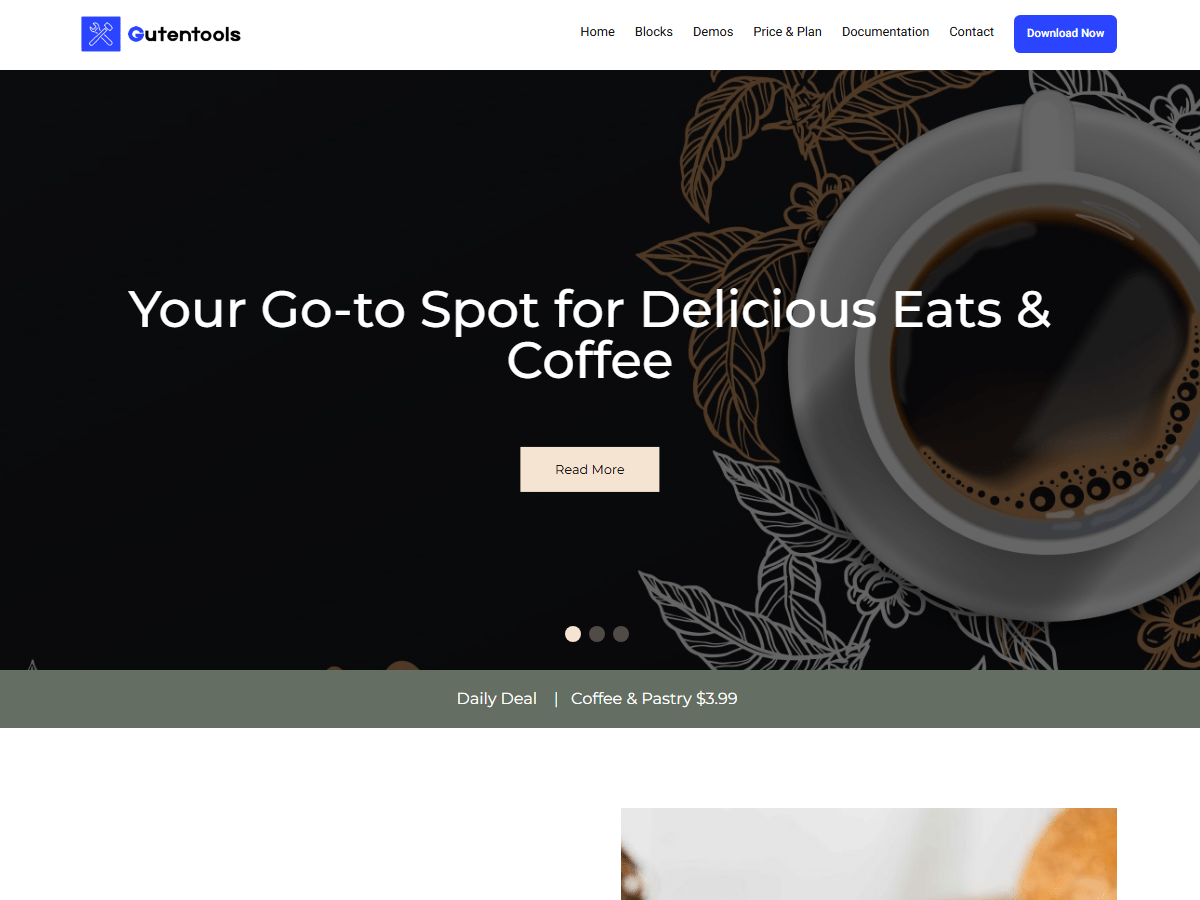The image size is (1200, 900).
Task: Click the Daily Deal label
Action: 497,699
